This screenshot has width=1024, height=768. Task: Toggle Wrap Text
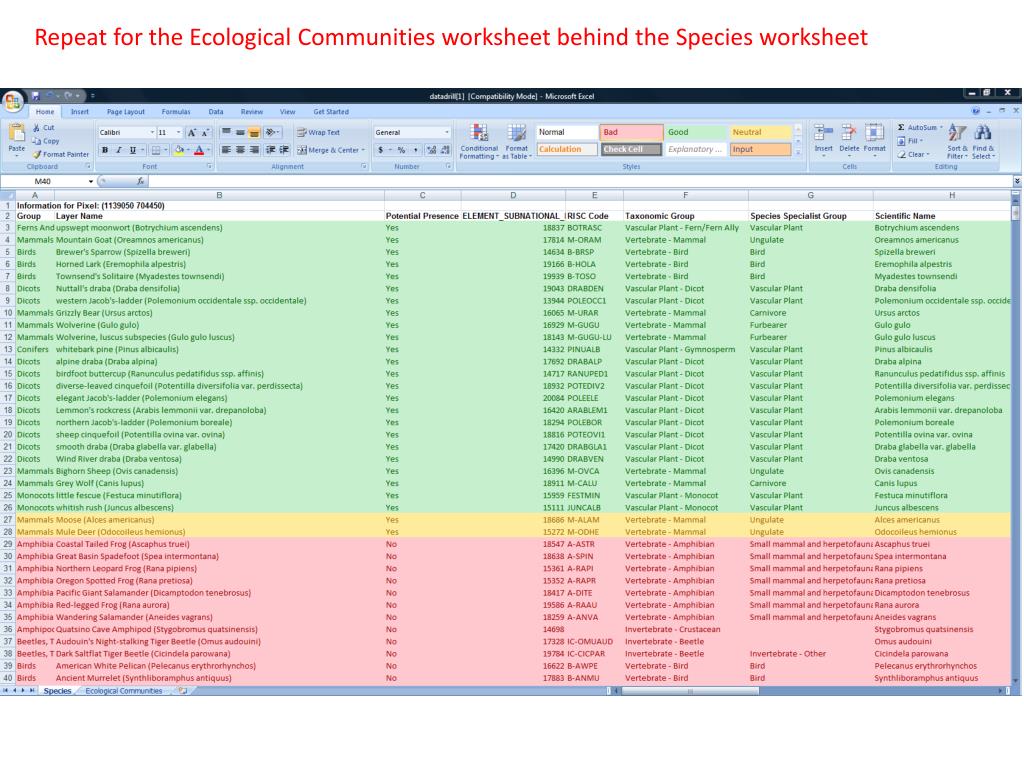pos(319,133)
